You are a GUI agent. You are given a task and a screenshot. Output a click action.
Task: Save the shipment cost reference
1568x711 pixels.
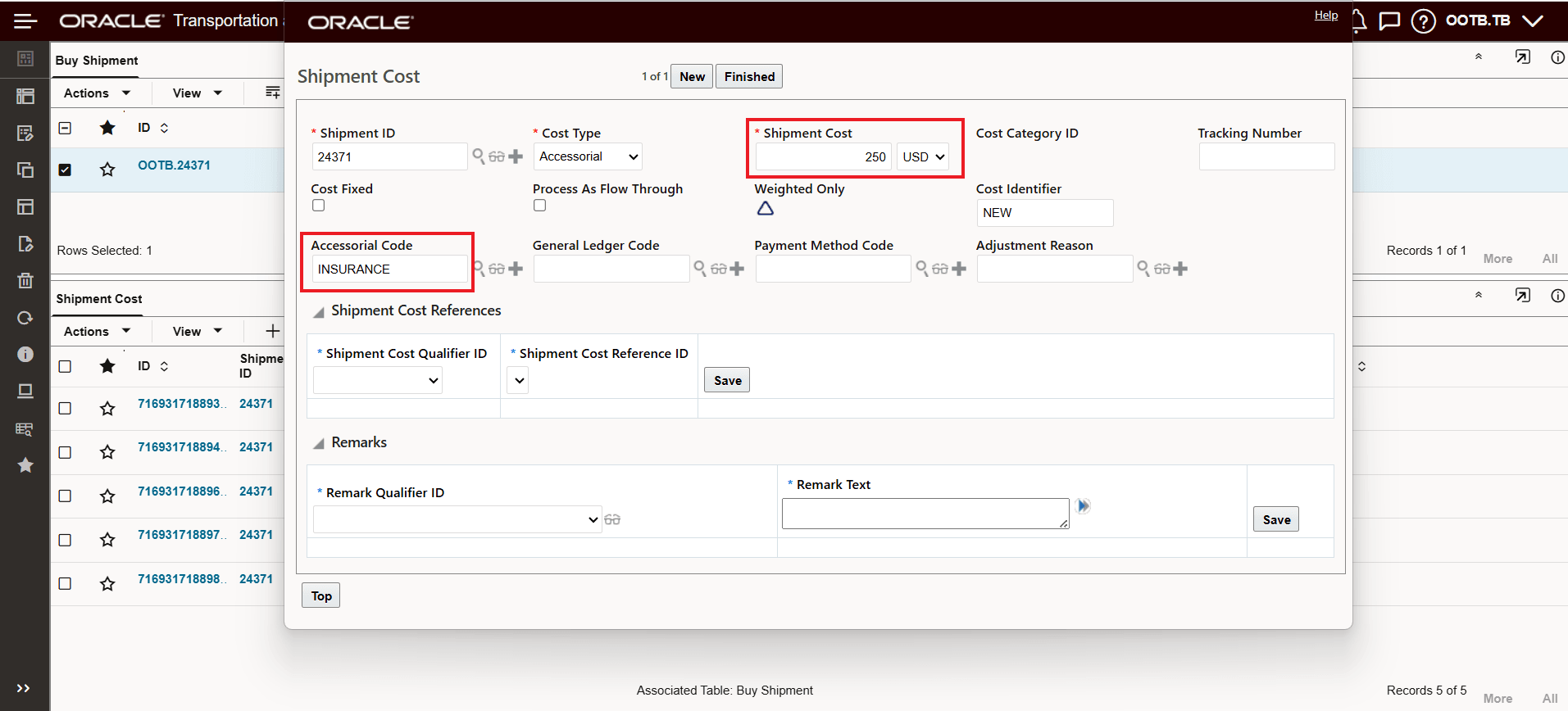tap(727, 380)
